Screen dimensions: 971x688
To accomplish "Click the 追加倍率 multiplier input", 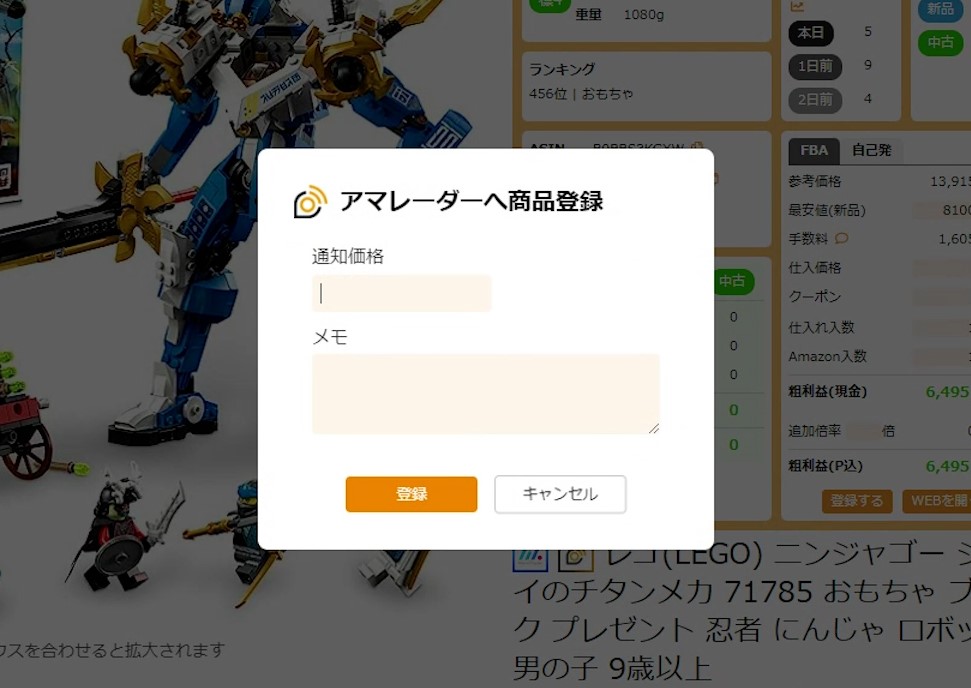I will pyautogui.click(x=863, y=431).
